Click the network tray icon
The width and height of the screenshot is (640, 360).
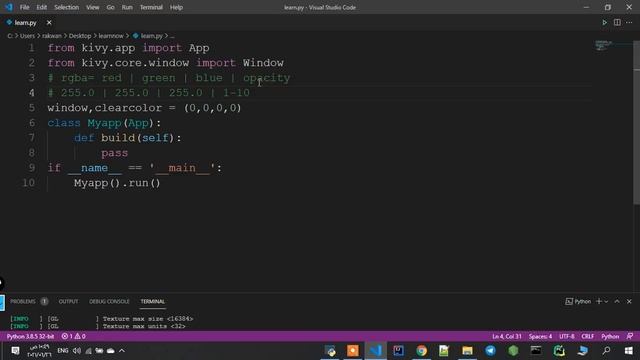88,351
